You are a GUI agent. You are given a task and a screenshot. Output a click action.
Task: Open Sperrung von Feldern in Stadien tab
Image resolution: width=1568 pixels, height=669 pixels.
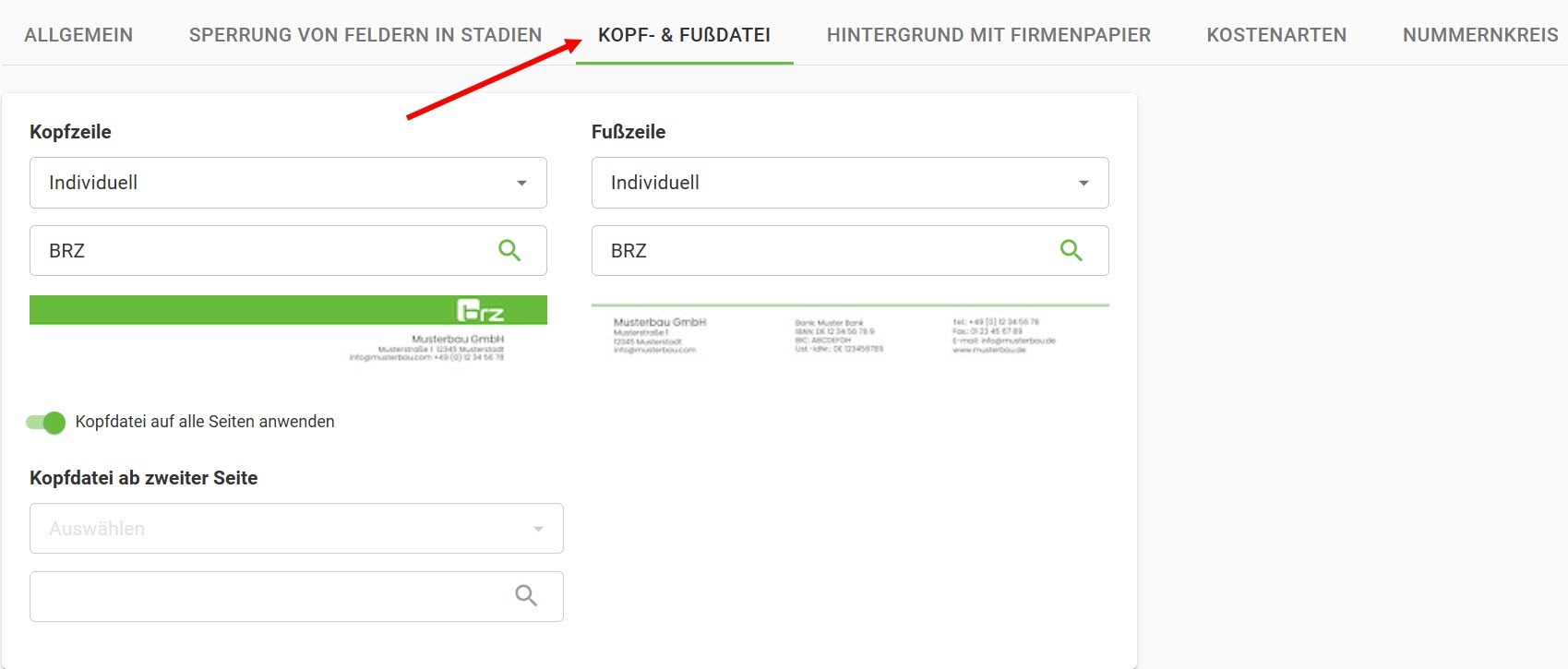tap(365, 35)
